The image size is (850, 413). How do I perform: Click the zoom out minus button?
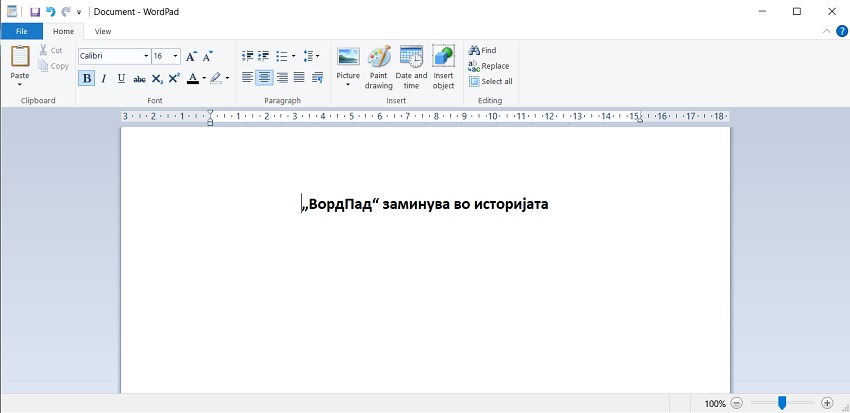736,403
